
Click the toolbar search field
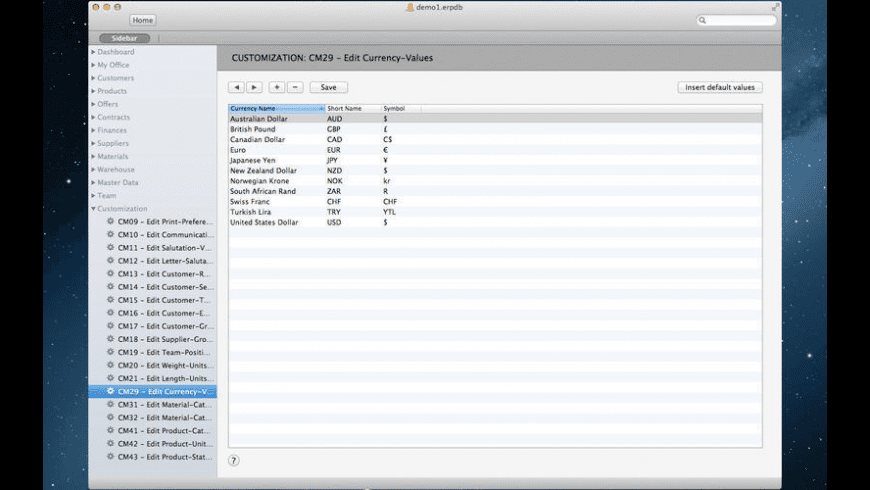tap(736, 21)
